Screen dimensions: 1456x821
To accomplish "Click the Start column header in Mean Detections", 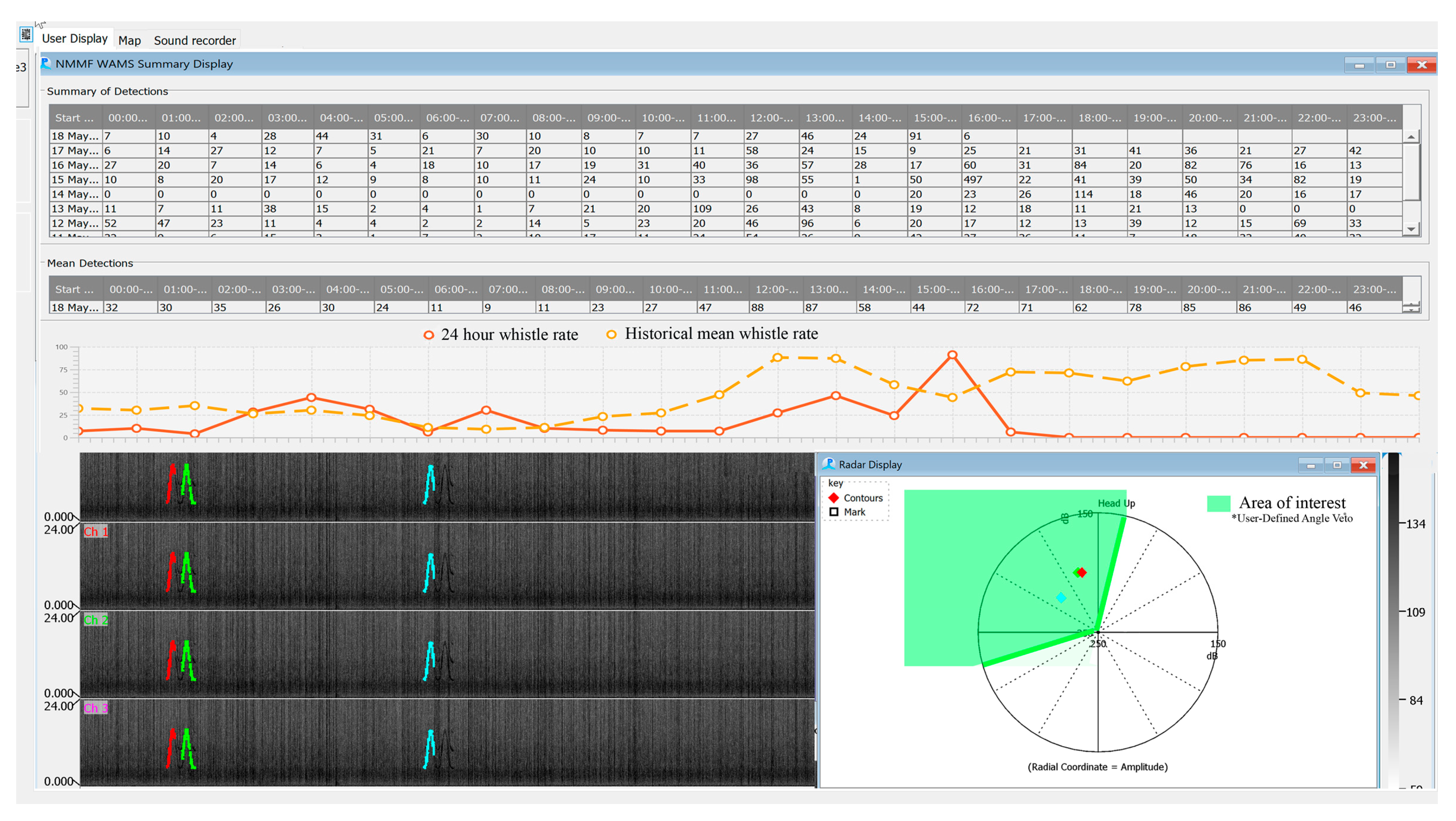I will pyautogui.click(x=75, y=289).
